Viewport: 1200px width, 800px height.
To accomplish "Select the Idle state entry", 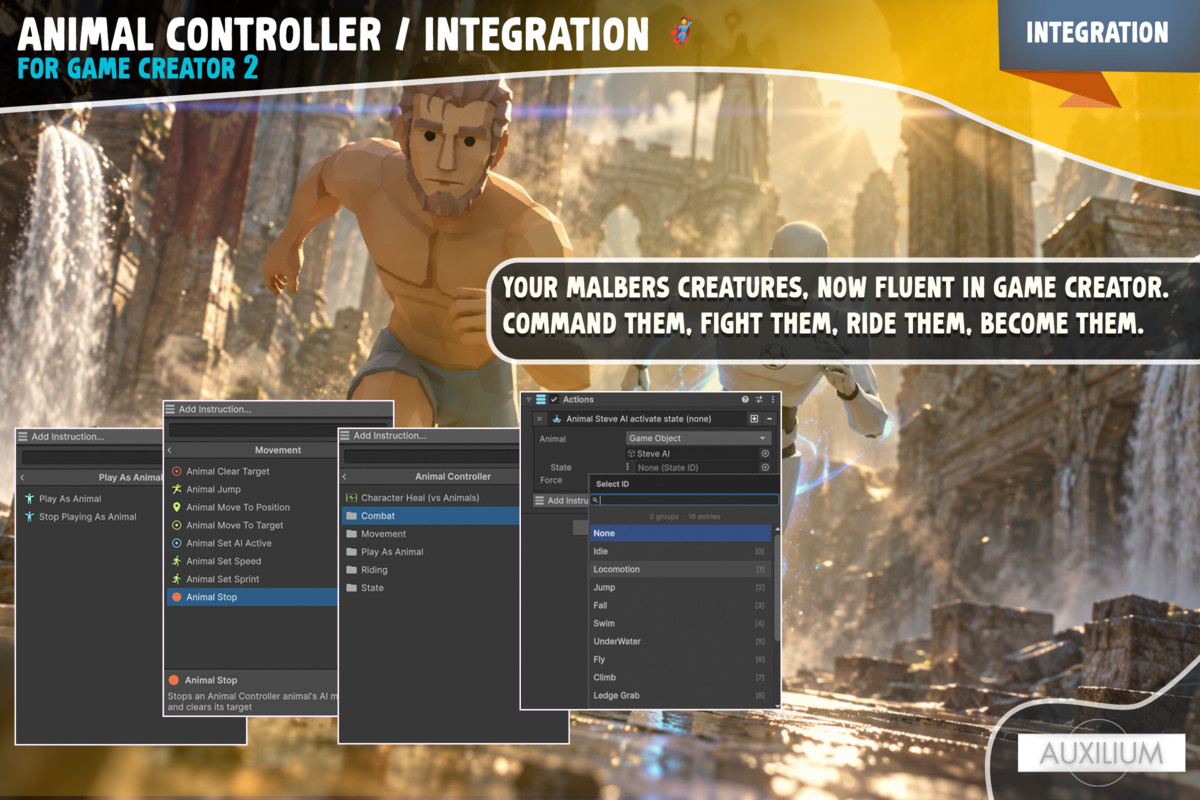I will pyautogui.click(x=680, y=551).
